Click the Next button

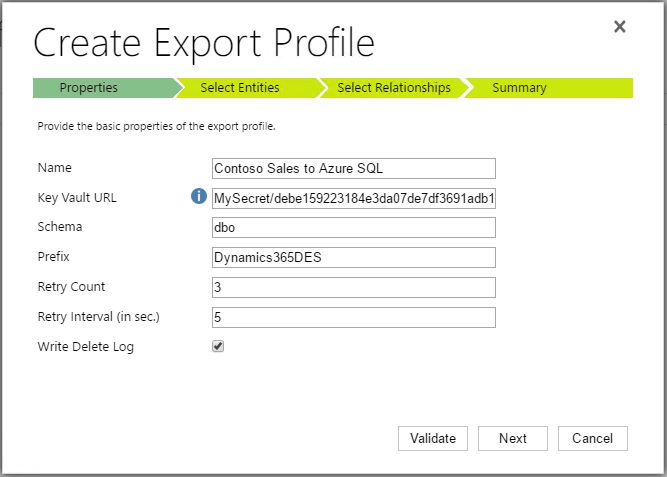coord(513,438)
